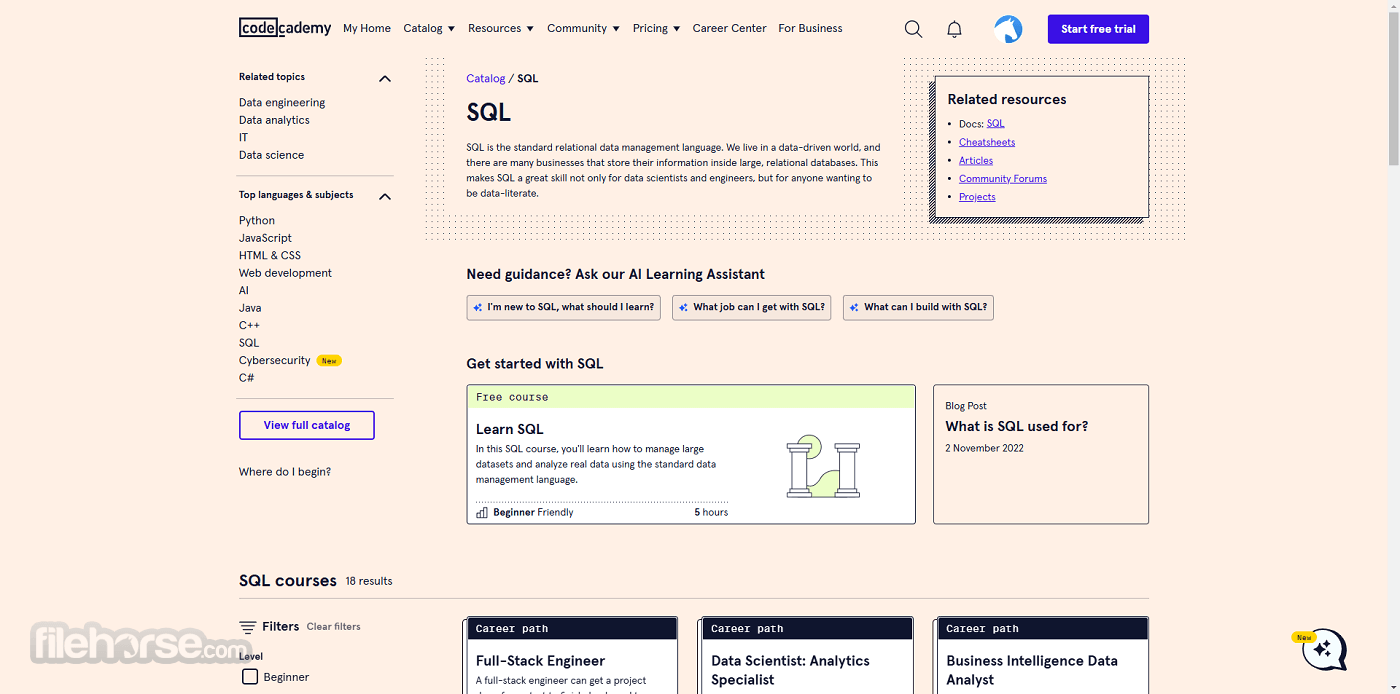Select C++ in the sidebar
The width and height of the screenshot is (1400, 694).
coord(249,325)
